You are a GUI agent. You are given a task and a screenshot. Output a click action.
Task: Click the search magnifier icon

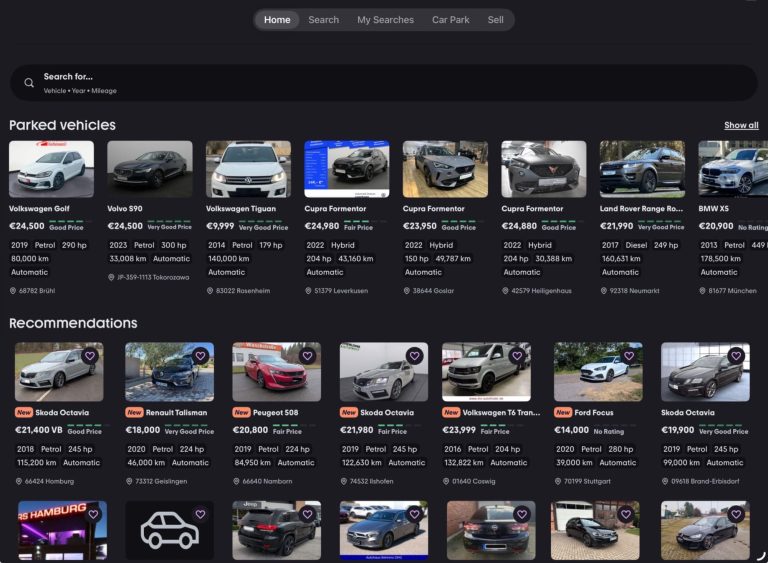click(x=29, y=83)
